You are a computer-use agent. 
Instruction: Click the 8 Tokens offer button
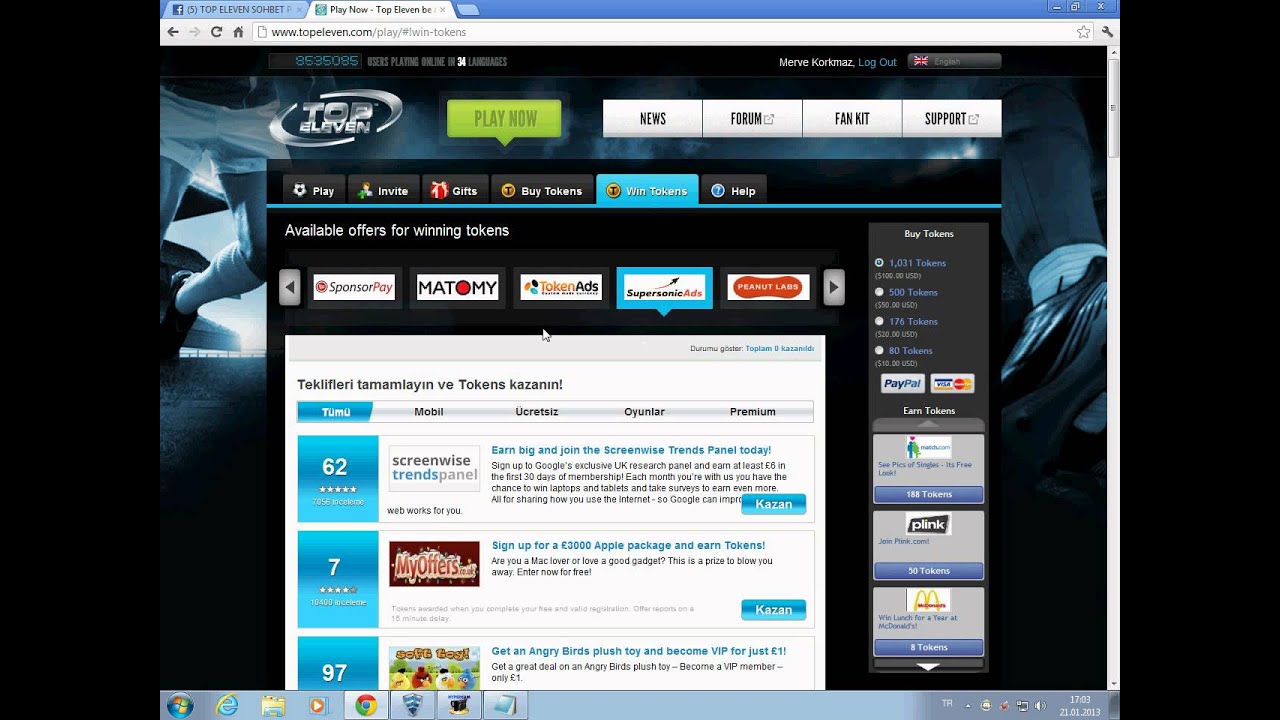point(928,647)
